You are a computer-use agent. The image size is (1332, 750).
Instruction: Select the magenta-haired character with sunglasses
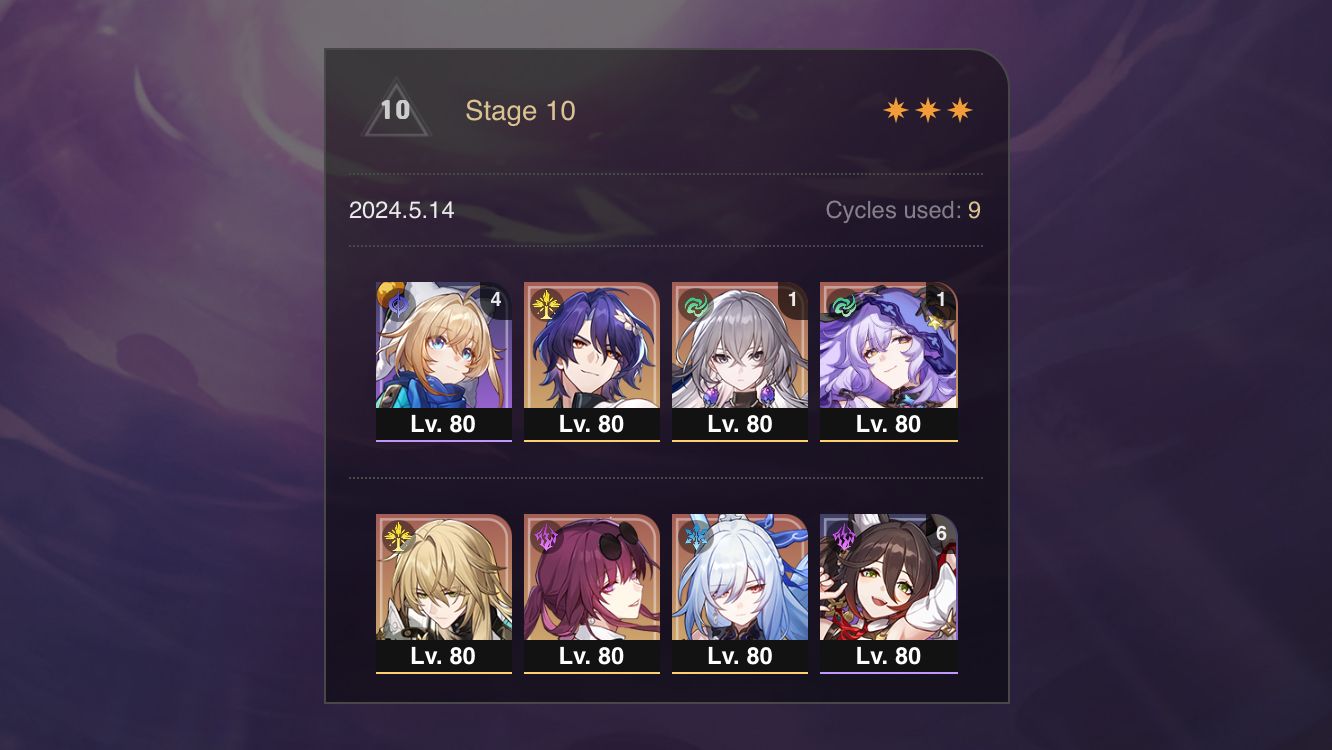pos(592,593)
